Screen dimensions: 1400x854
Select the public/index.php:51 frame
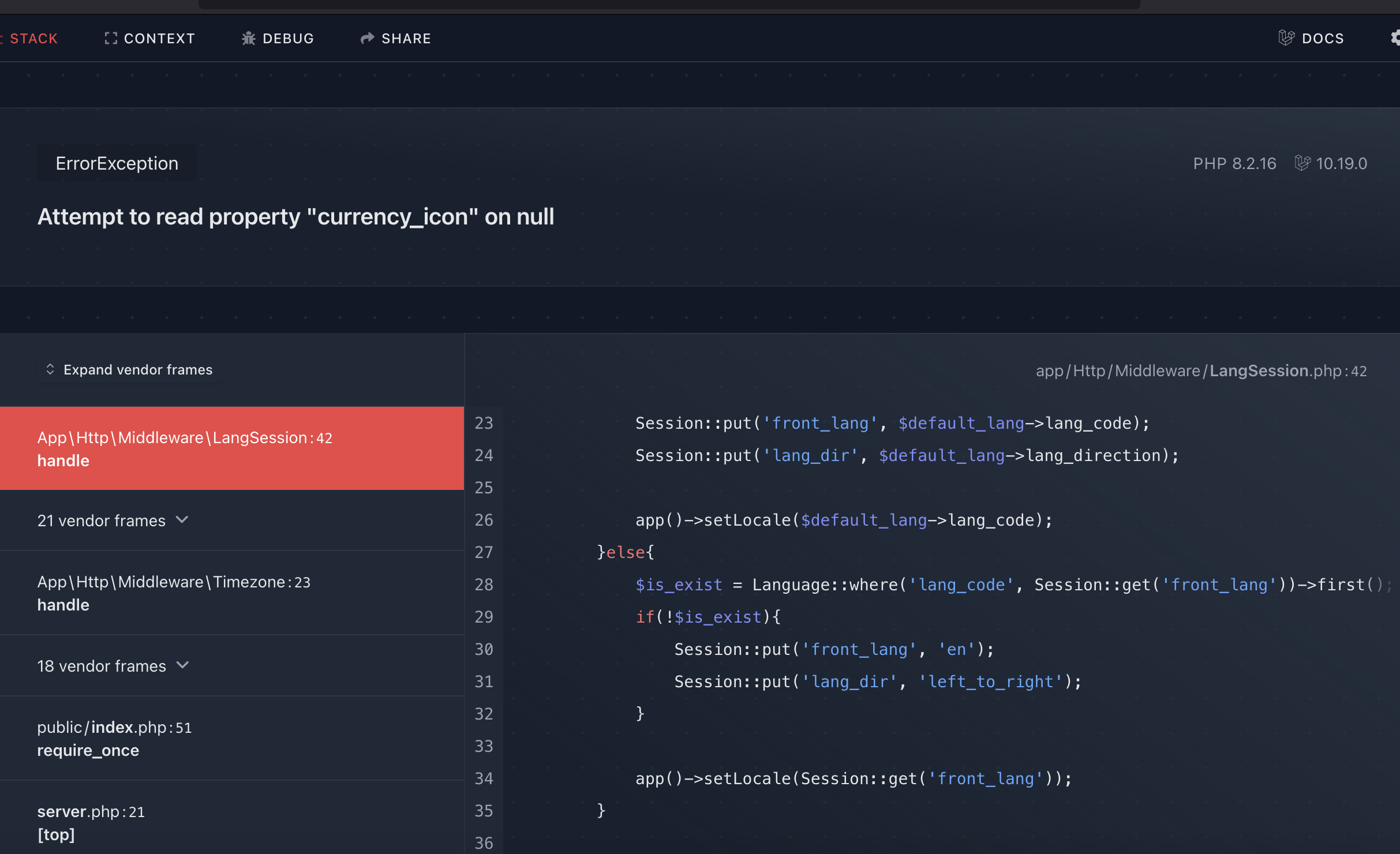click(232, 738)
